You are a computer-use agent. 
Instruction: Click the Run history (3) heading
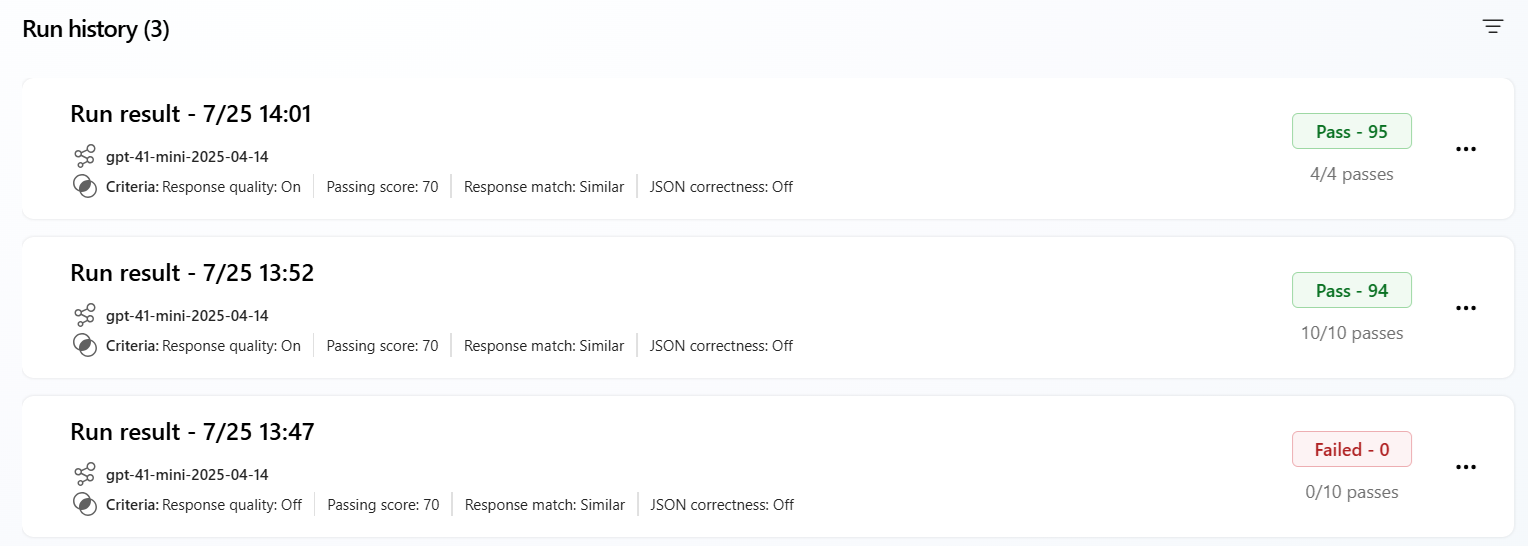pyautogui.click(x=96, y=29)
